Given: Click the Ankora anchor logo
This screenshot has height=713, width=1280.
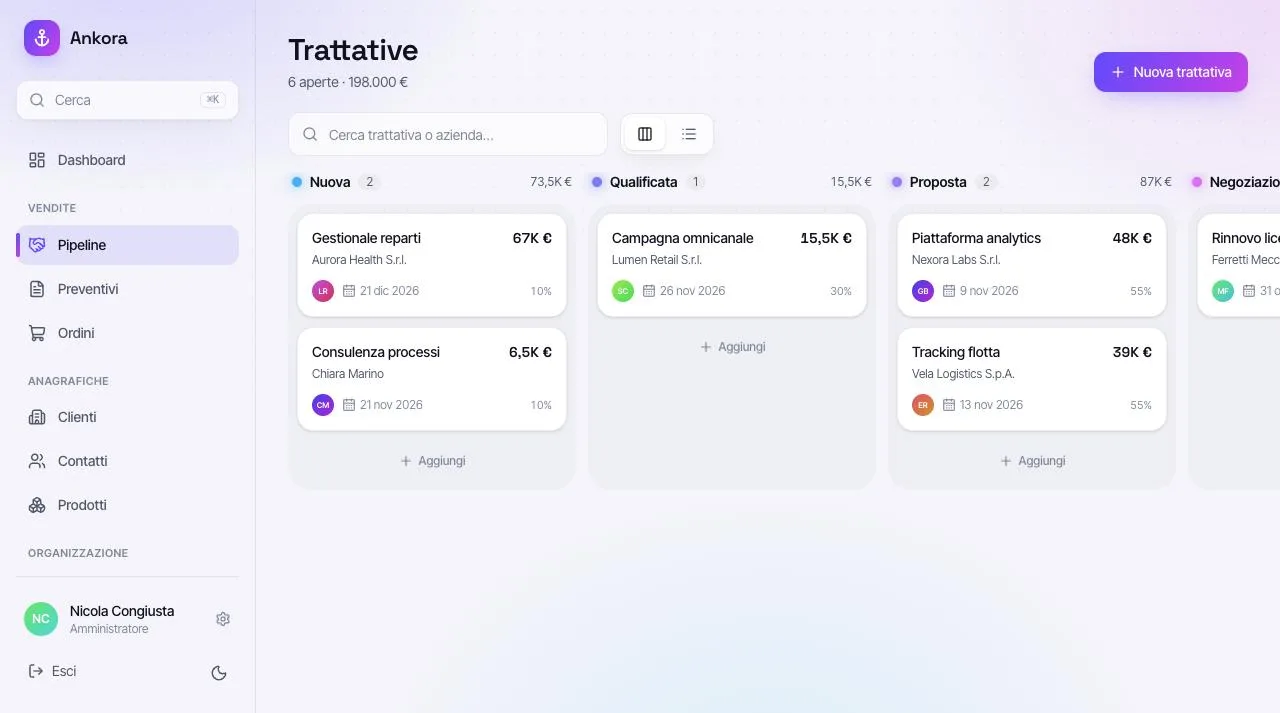Looking at the screenshot, I should (x=42, y=38).
